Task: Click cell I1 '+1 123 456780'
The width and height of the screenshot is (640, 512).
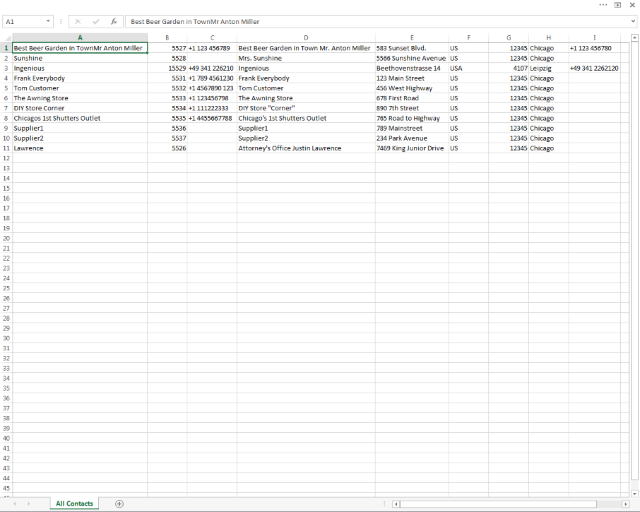Action: 595,48
